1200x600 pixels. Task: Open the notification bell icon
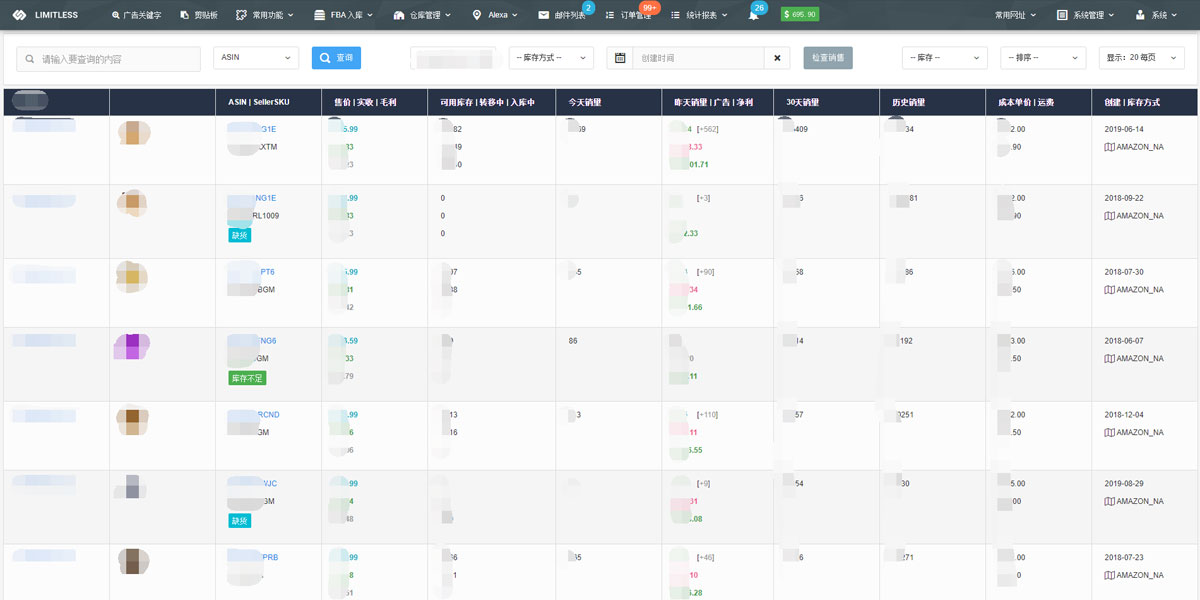pyautogui.click(x=753, y=15)
